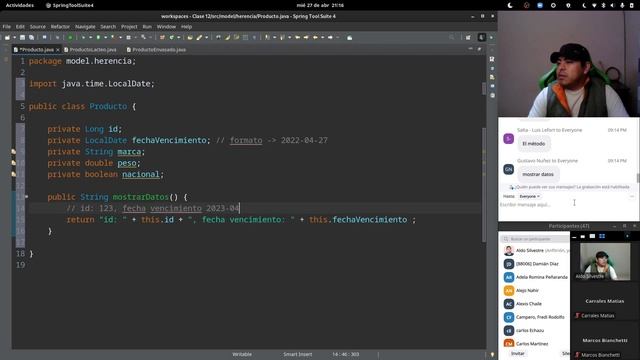Open the Everyone recipient dropdown in chat
Image resolution: width=640 pixels, height=360 pixels.
point(529,196)
